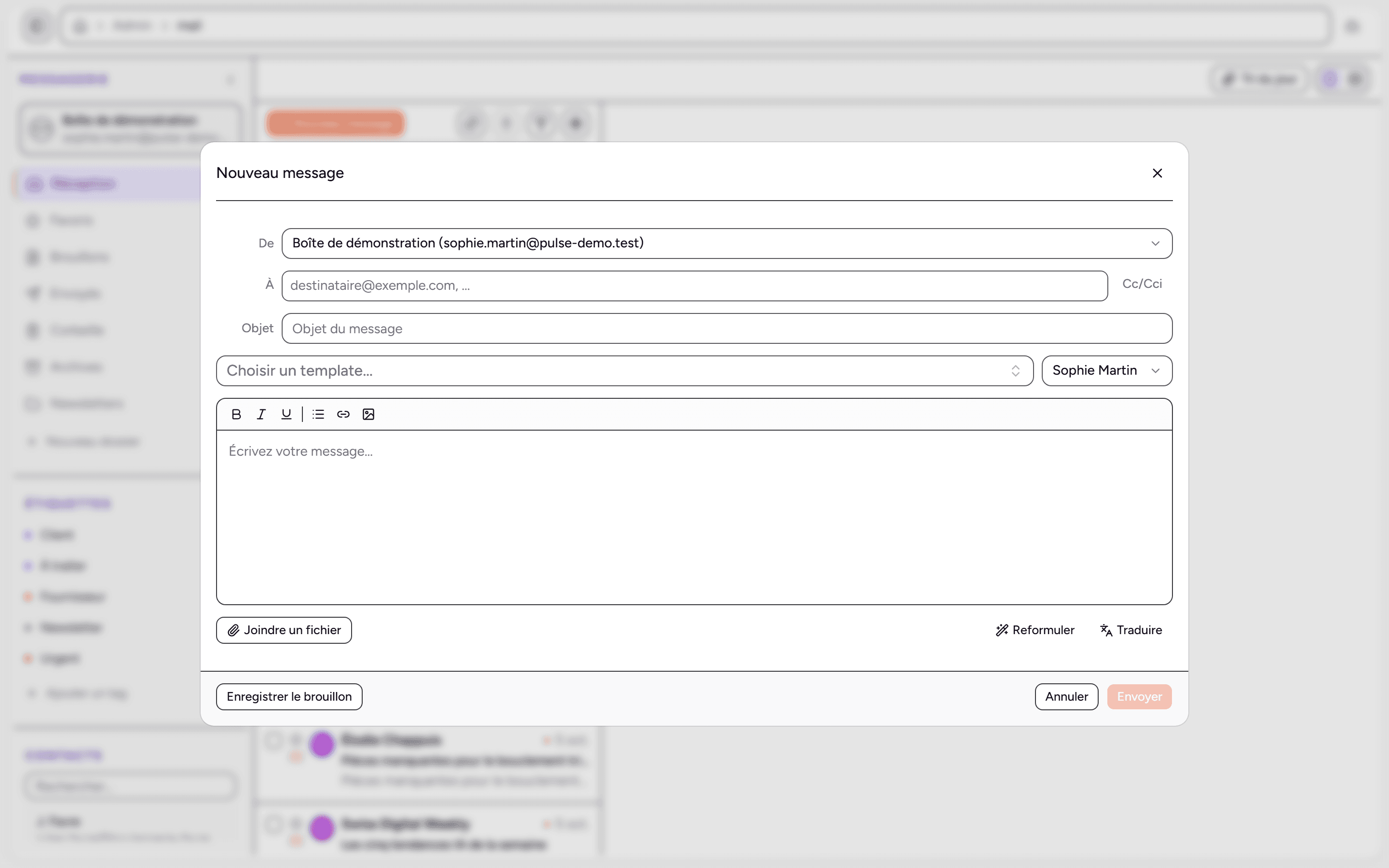This screenshot has height=868, width=1389.
Task: Send the message with Envoyer
Action: (1139, 696)
